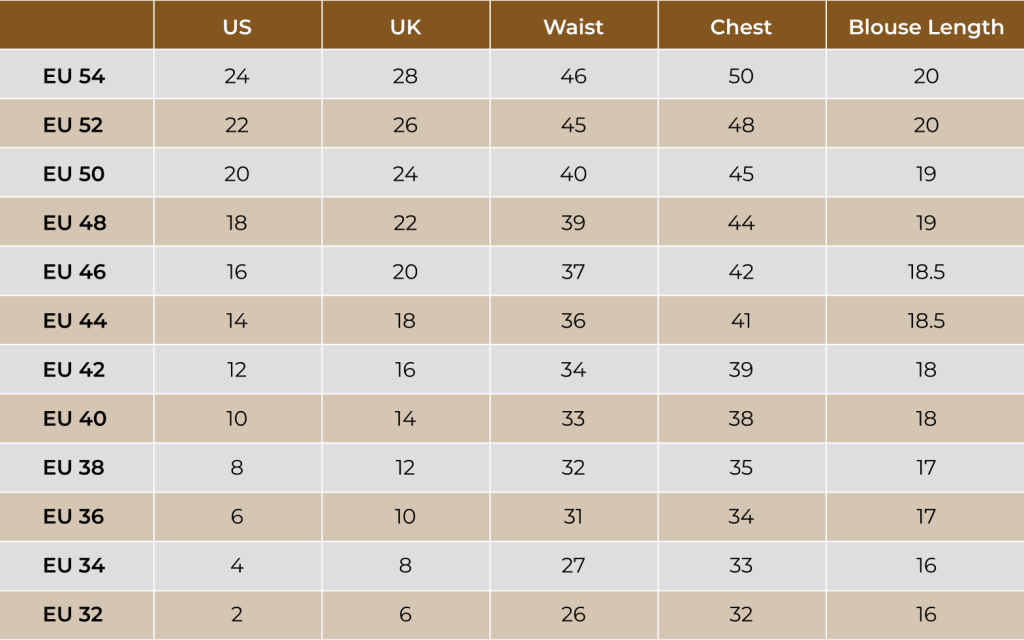Select the EU 46 row label
The image size is (1024, 640).
pyautogui.click(x=74, y=272)
